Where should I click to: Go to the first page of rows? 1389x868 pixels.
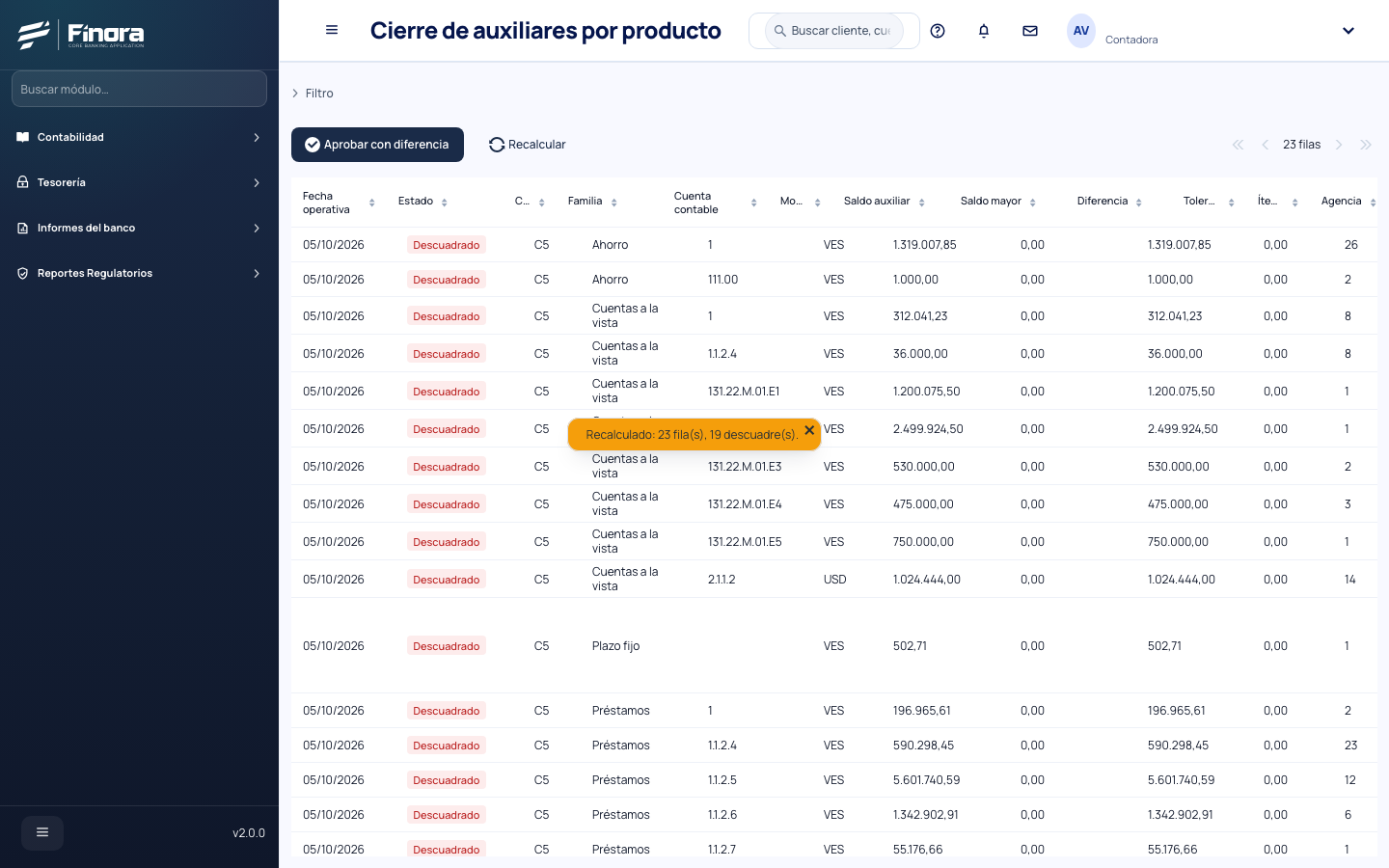tap(1238, 145)
